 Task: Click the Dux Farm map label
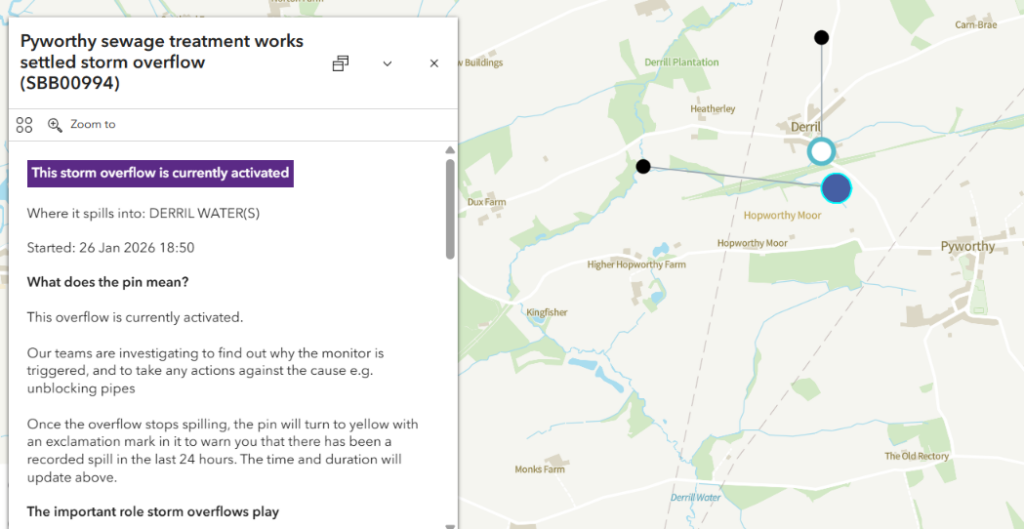coord(487,202)
